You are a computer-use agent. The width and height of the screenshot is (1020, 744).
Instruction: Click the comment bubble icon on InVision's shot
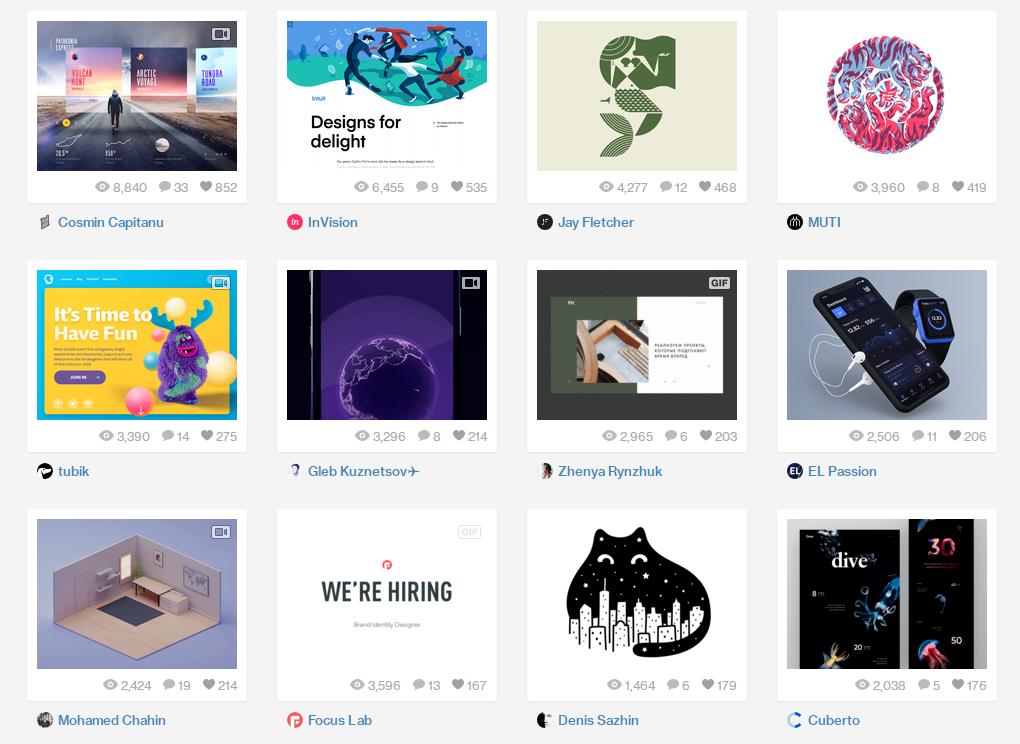(x=422, y=187)
